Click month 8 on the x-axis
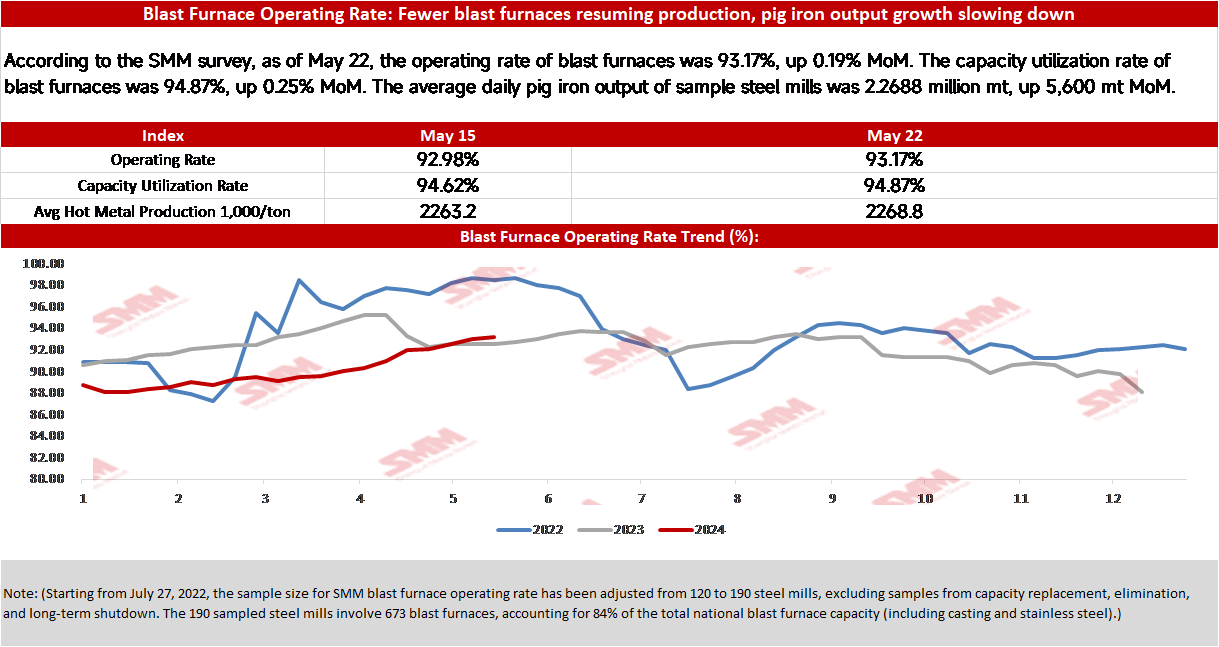 736,497
